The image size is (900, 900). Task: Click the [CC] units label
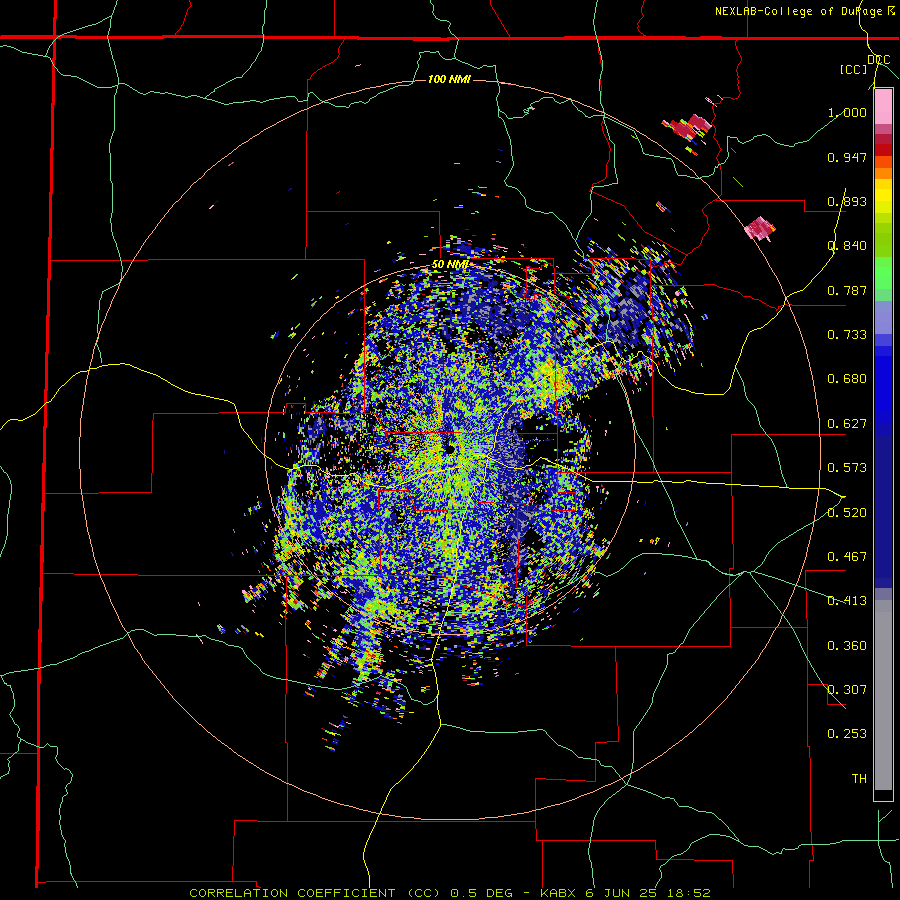tap(854, 69)
